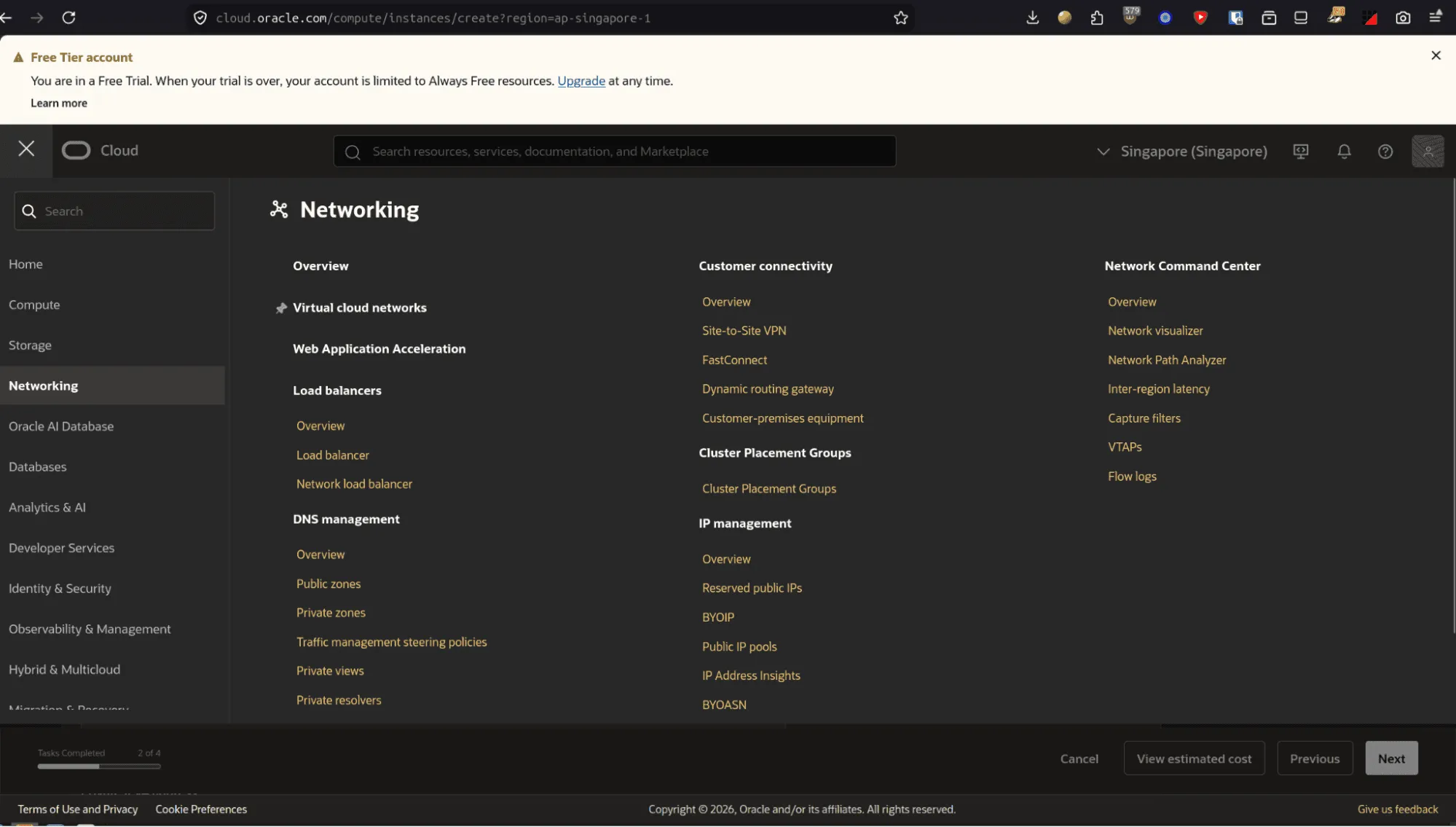Image resolution: width=1456 pixels, height=827 pixels.
Task: Open Private views link
Action: 330,671
